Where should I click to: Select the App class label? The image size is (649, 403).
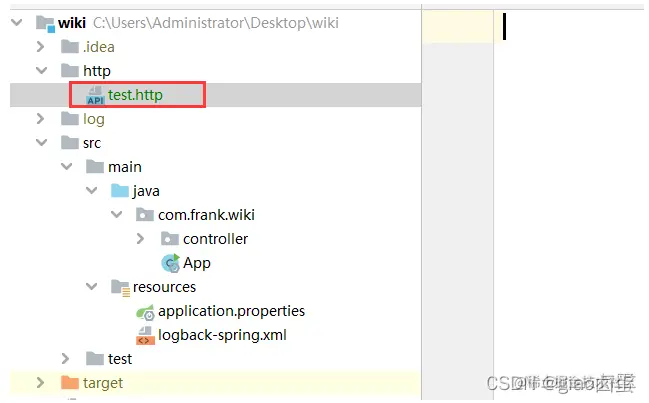click(x=197, y=263)
